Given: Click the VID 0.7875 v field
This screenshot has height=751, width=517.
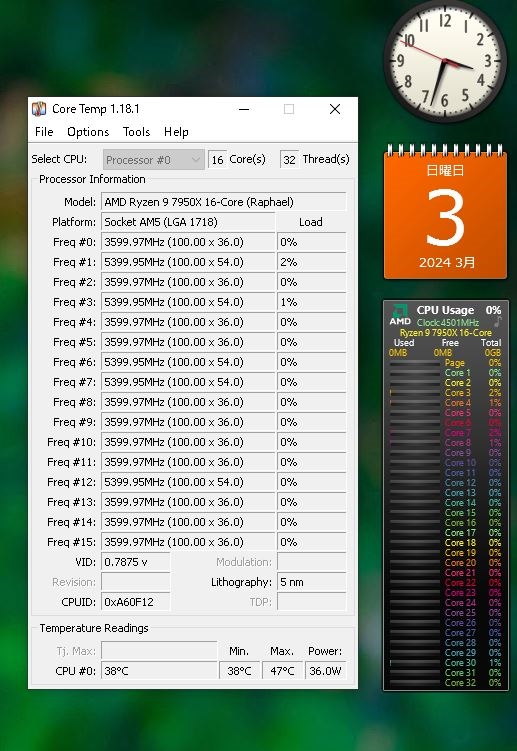Looking at the screenshot, I should pos(136,562).
